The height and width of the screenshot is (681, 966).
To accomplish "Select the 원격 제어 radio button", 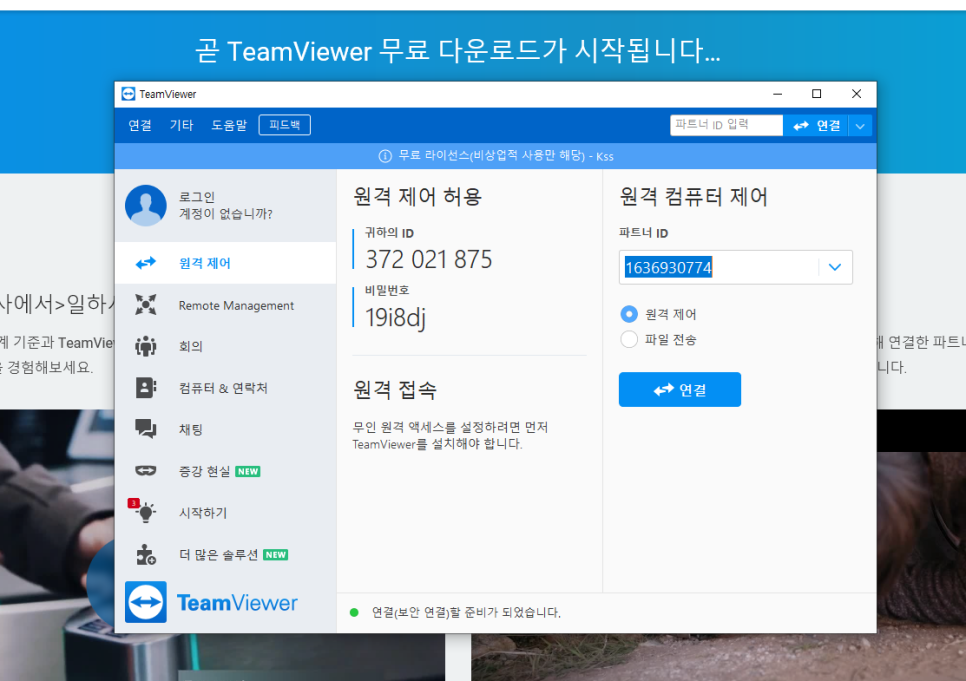I will point(629,314).
